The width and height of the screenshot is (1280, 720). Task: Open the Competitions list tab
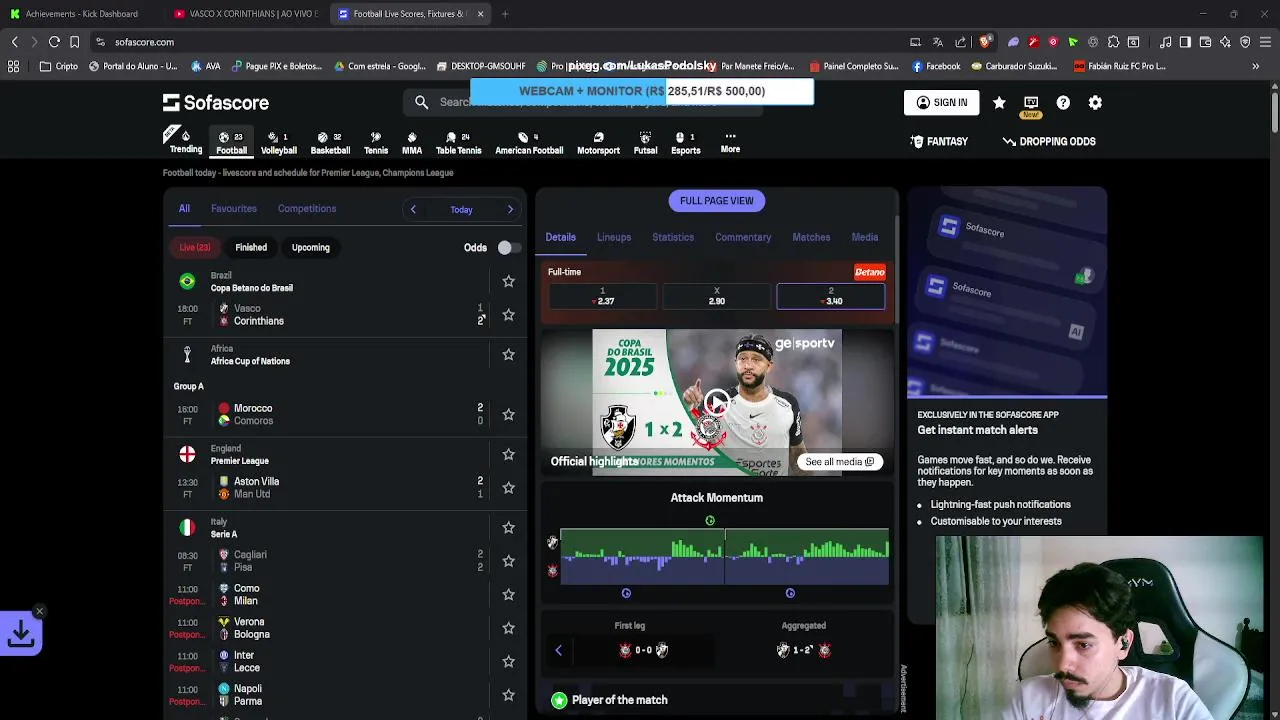tap(307, 209)
